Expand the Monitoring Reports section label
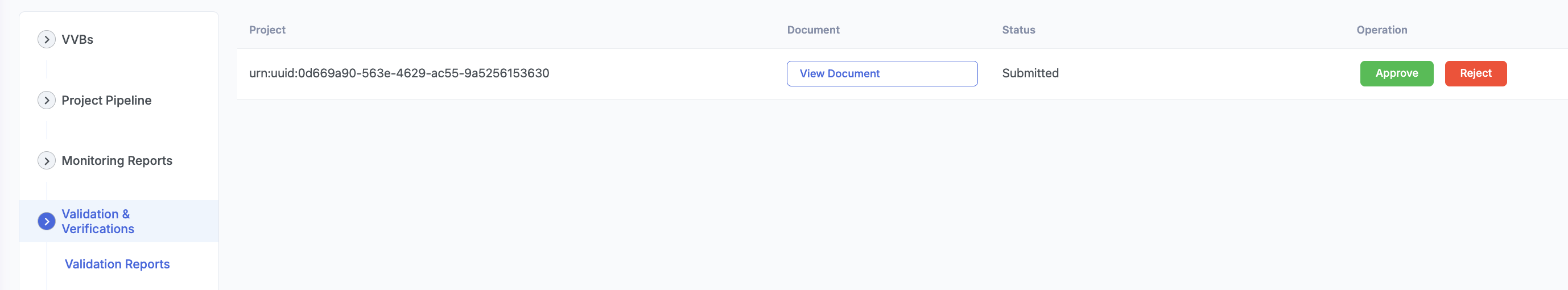Screen dimensions: 1568x290 pos(117,160)
